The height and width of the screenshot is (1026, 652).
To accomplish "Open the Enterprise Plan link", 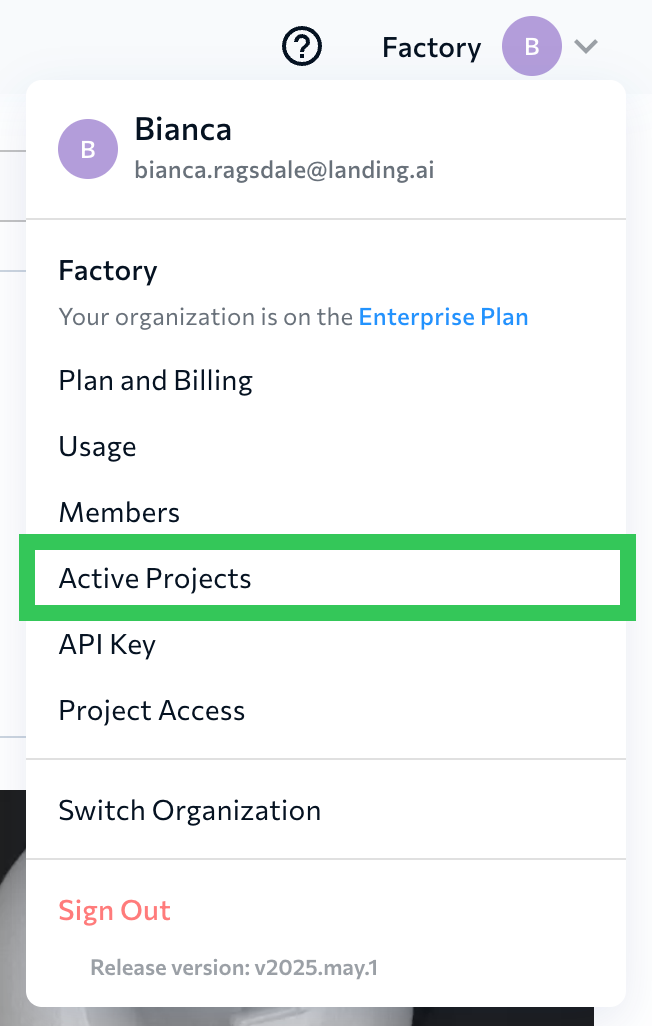I will (x=443, y=316).
